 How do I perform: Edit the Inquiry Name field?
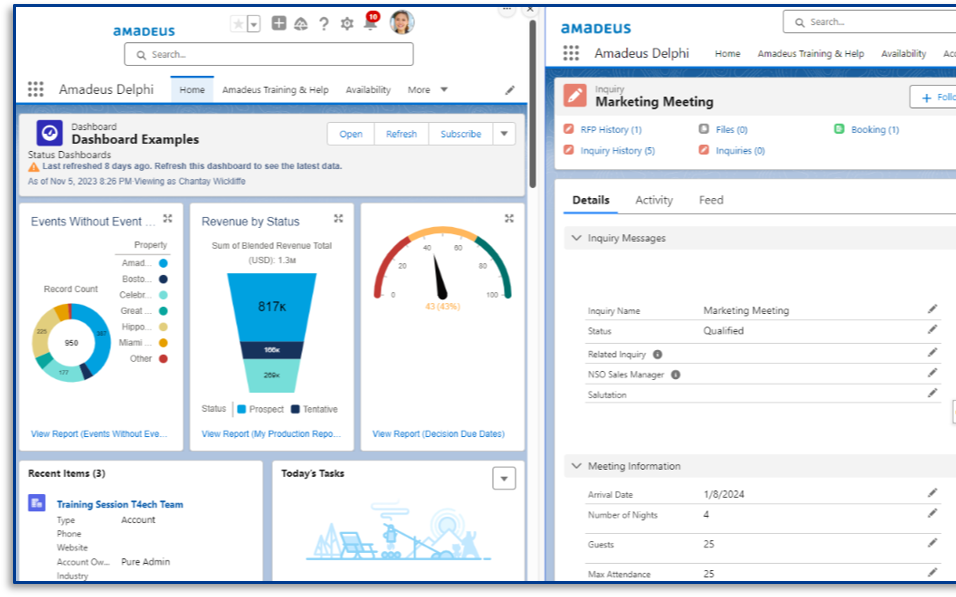pyautogui.click(x=932, y=309)
